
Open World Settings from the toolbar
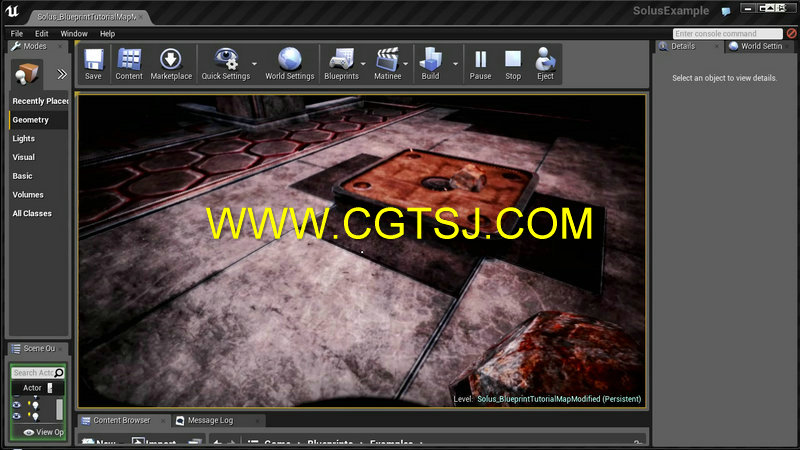289,64
